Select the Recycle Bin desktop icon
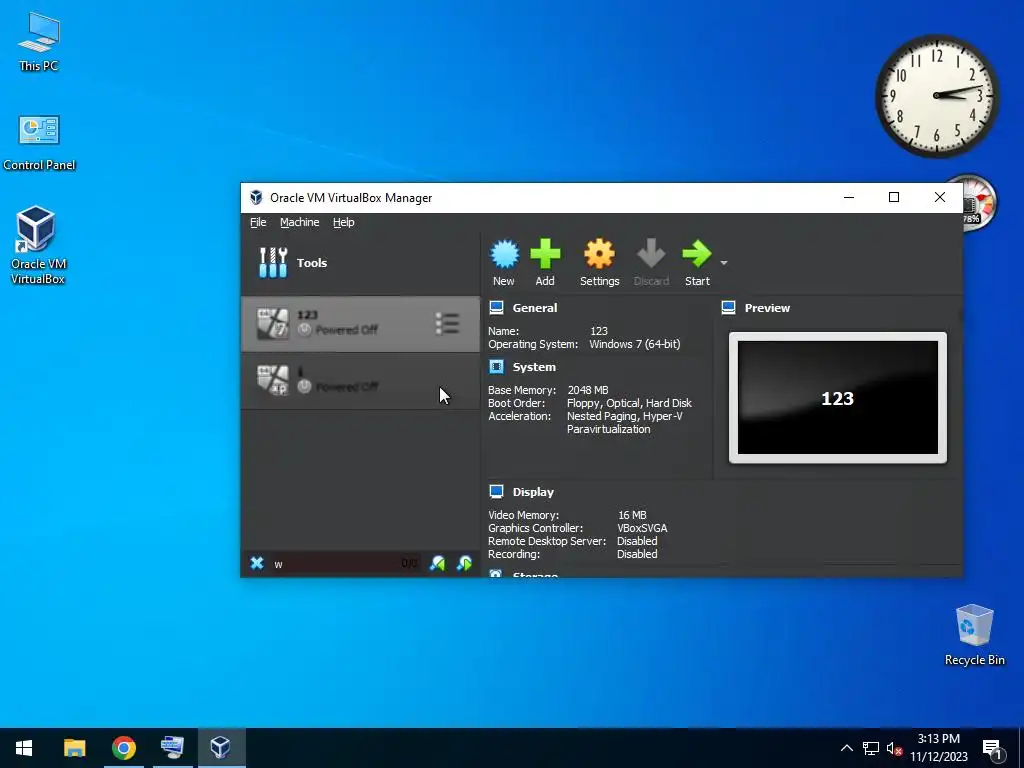This screenshot has height=768, width=1024. pyautogui.click(x=974, y=635)
